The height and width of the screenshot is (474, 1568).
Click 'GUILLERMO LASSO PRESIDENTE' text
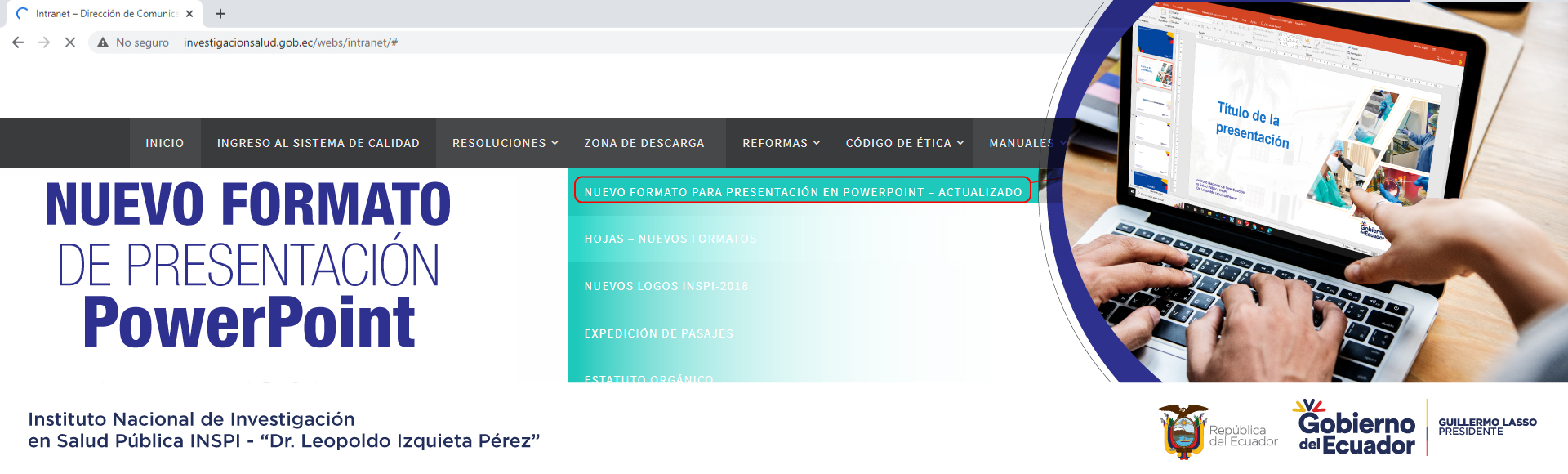tap(1487, 427)
